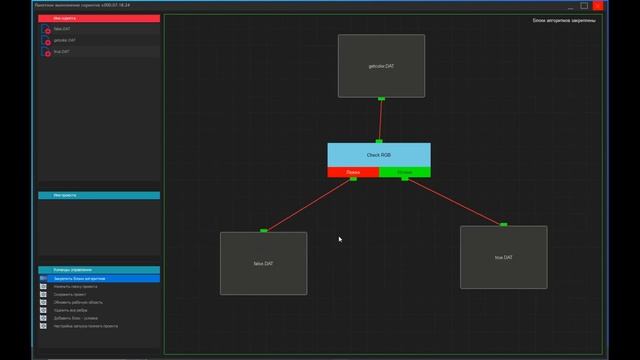This screenshot has width=640, height=360.
Task: Select the blue Check RGB condition block
Action: [379, 155]
